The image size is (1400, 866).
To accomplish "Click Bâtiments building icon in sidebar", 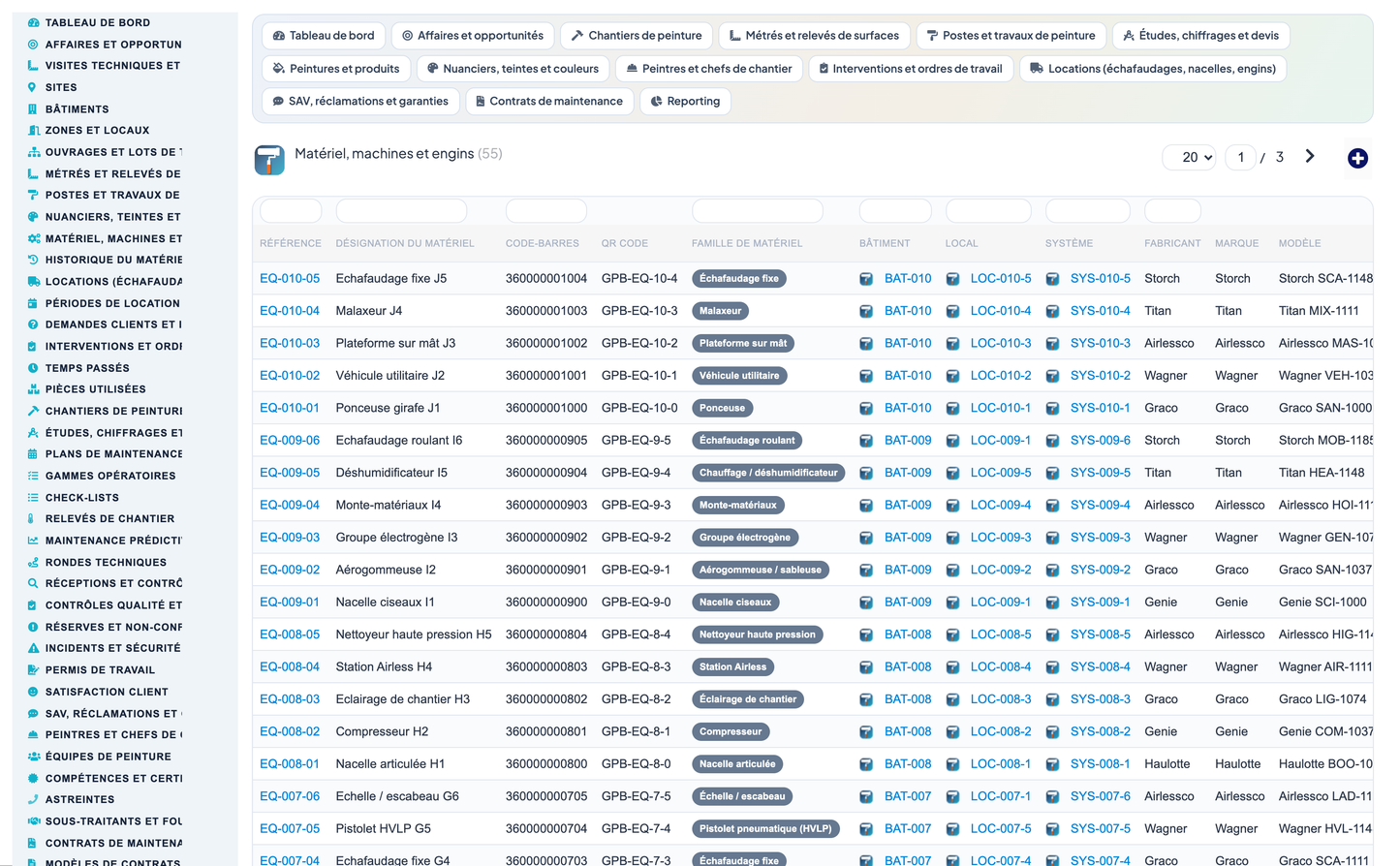I will (33, 108).
